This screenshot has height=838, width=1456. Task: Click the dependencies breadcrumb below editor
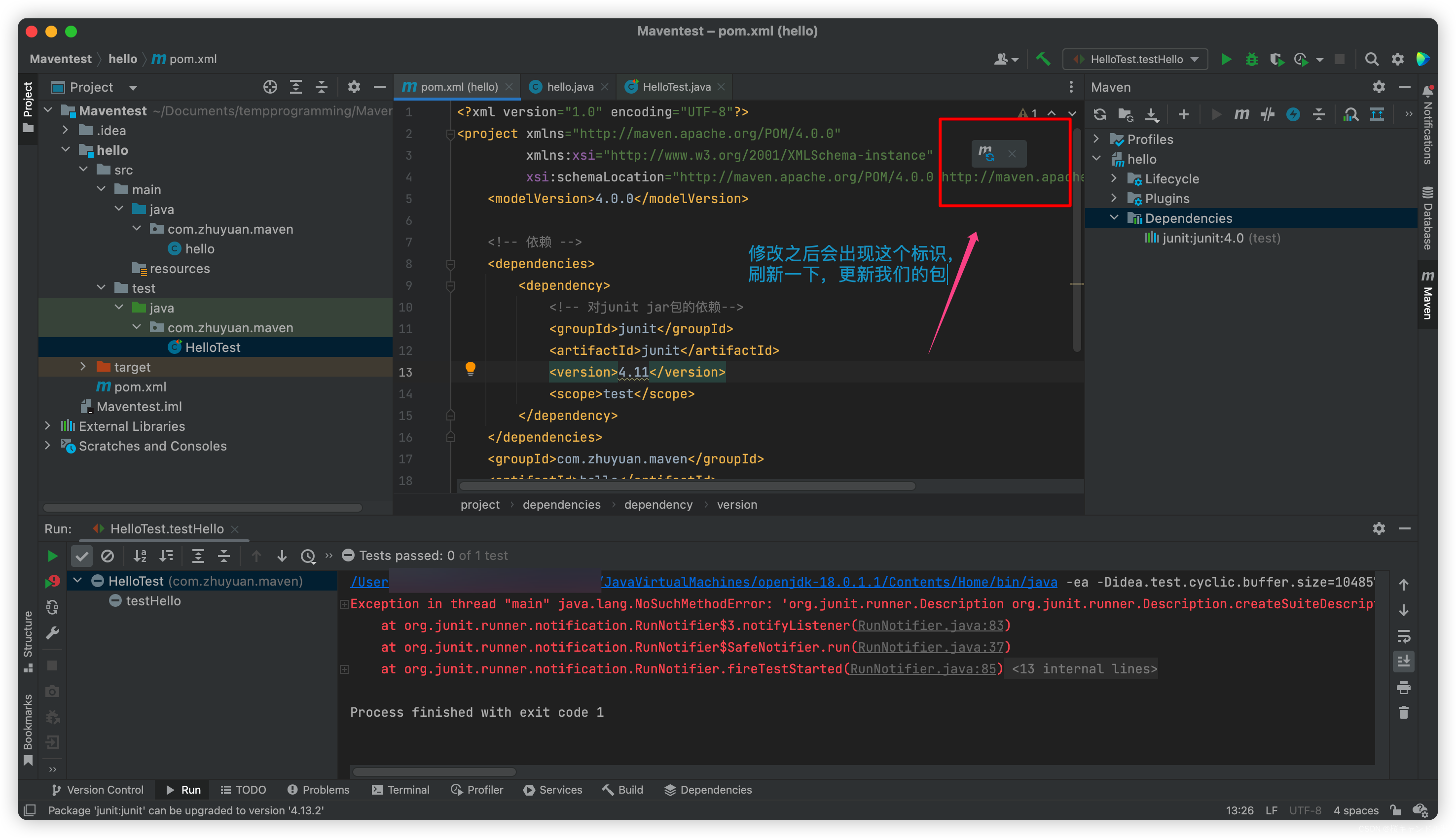pyautogui.click(x=561, y=505)
